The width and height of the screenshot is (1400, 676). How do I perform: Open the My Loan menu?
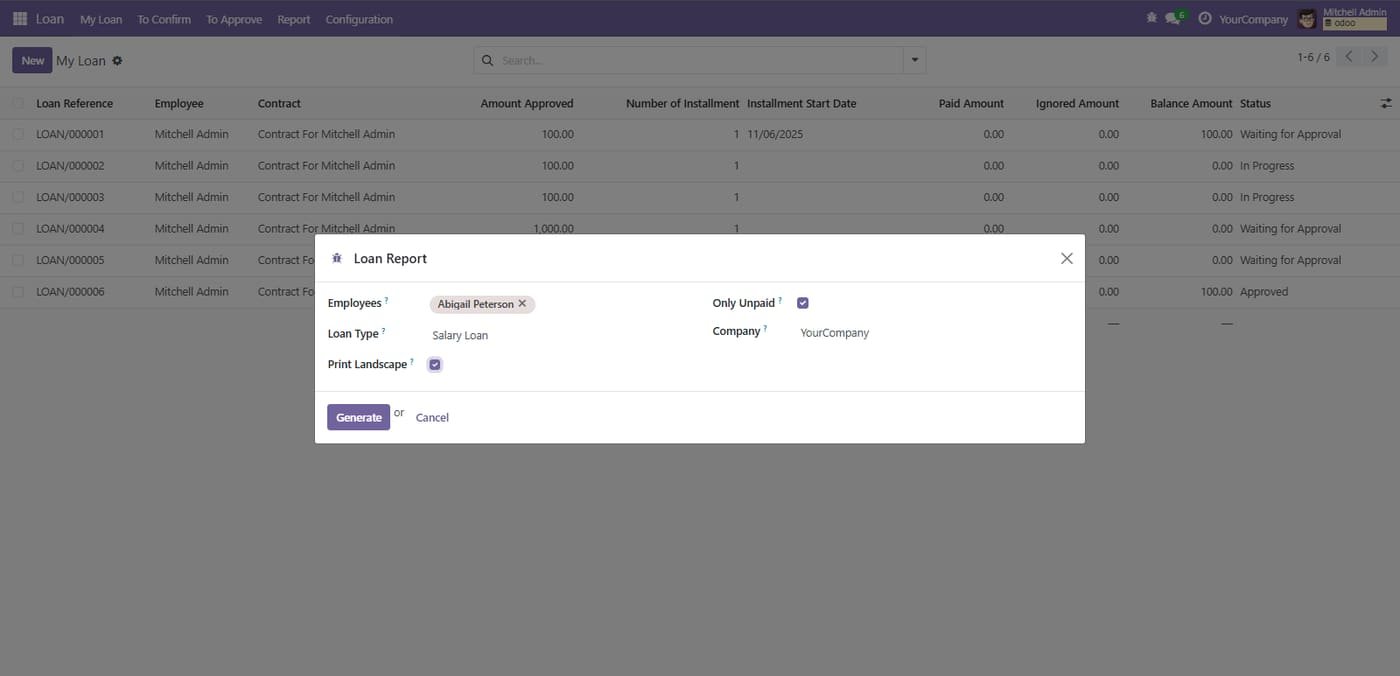101,19
